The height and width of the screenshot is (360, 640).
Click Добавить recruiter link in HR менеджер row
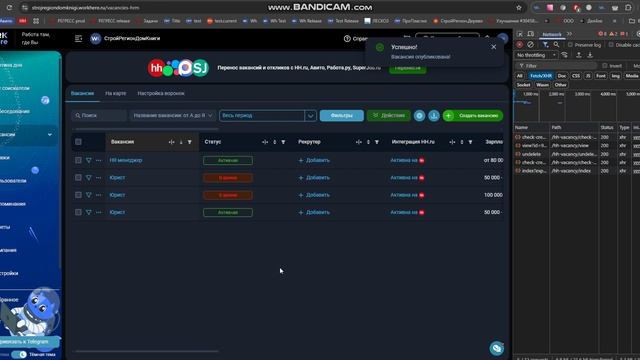[314, 160]
